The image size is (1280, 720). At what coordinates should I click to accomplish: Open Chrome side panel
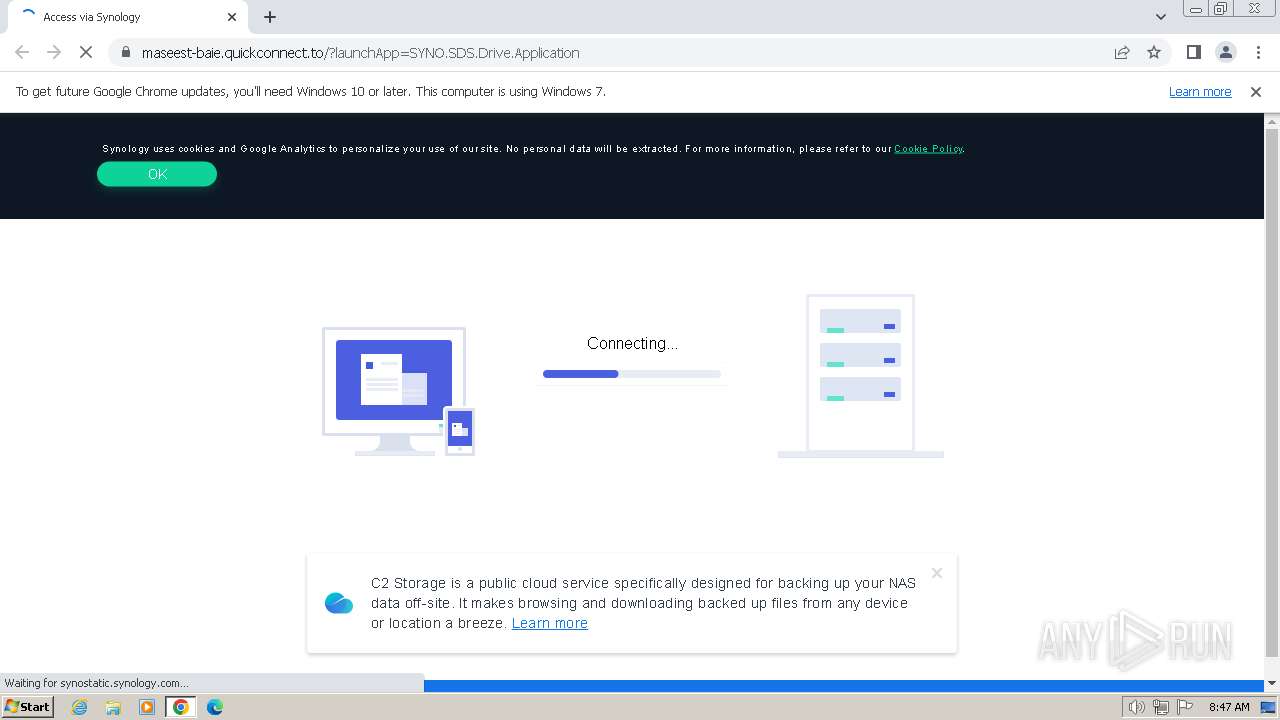[1193, 53]
